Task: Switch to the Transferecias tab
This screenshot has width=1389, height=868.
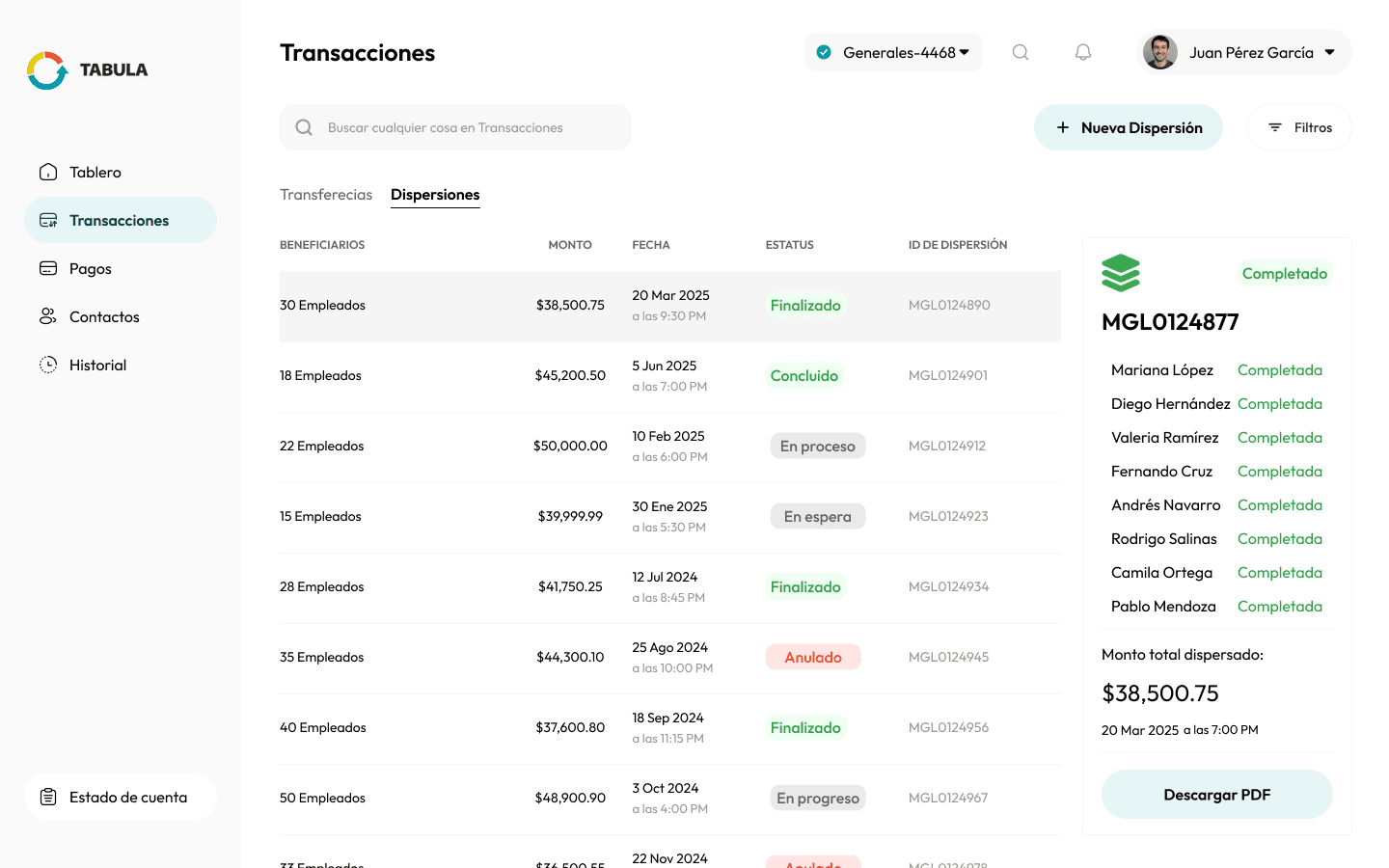Action: (326, 194)
